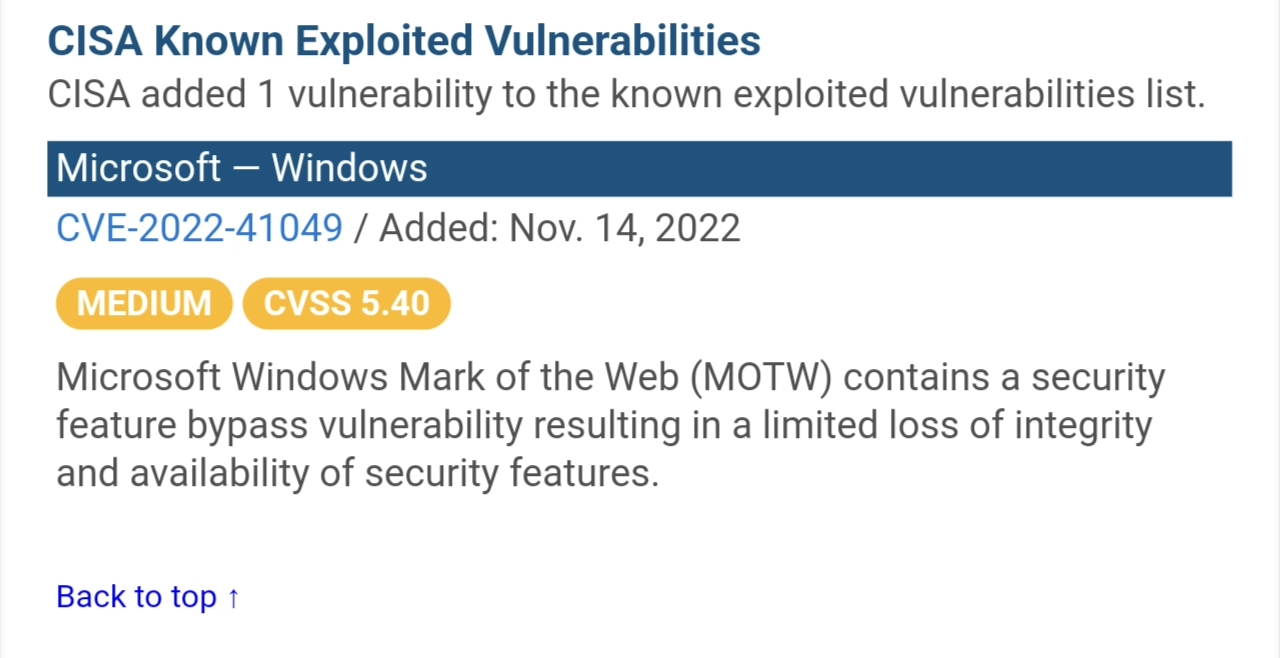1280x658 pixels.
Task: Click the closing words security features.
Action: click(x=512, y=473)
